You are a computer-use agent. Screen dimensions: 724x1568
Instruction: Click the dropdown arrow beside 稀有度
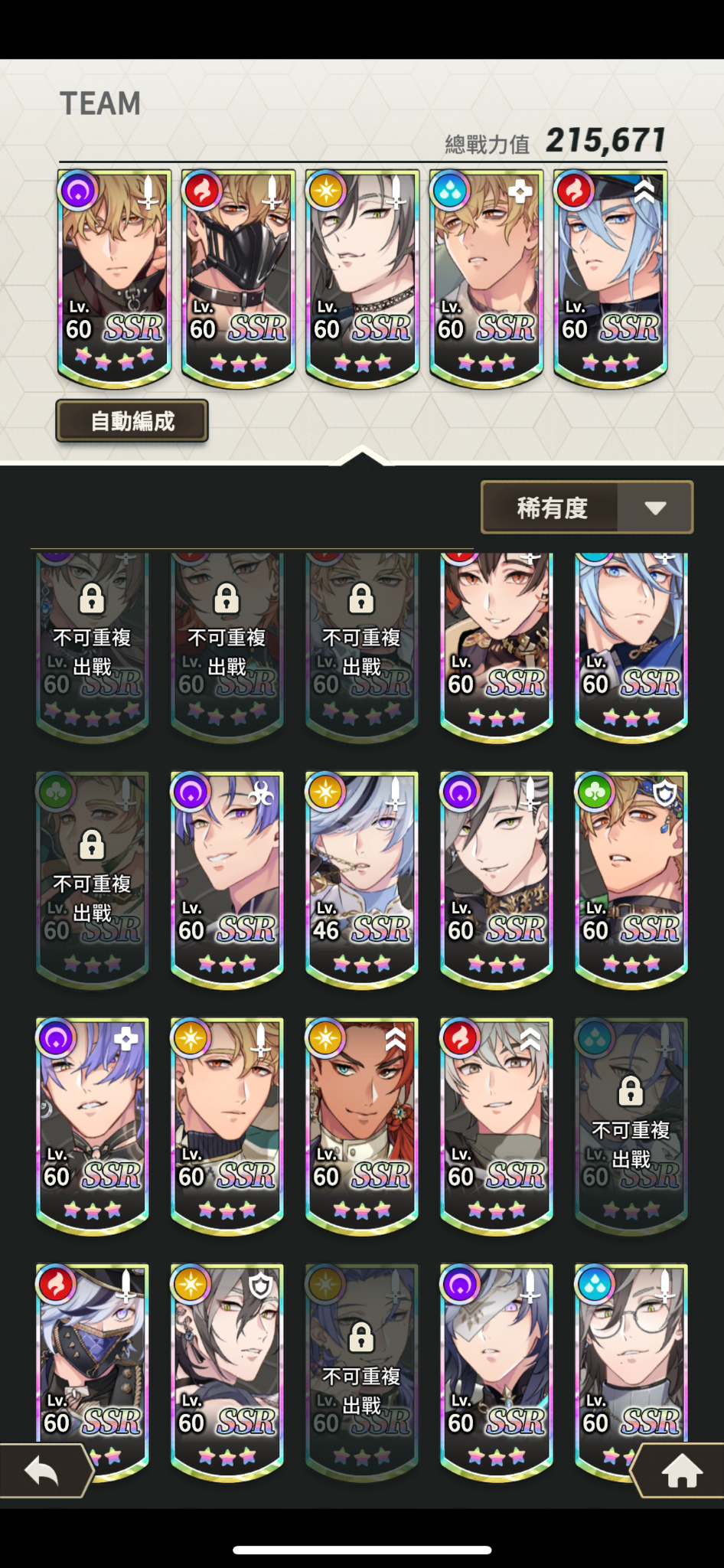pyautogui.click(x=655, y=508)
